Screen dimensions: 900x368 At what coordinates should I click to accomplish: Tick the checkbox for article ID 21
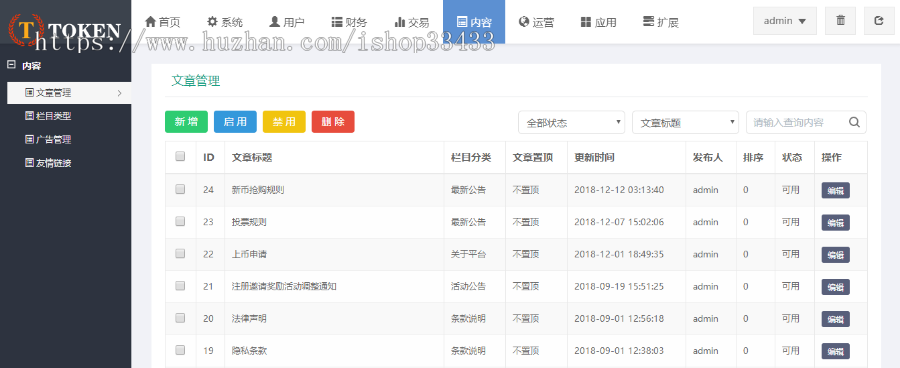[180, 285]
